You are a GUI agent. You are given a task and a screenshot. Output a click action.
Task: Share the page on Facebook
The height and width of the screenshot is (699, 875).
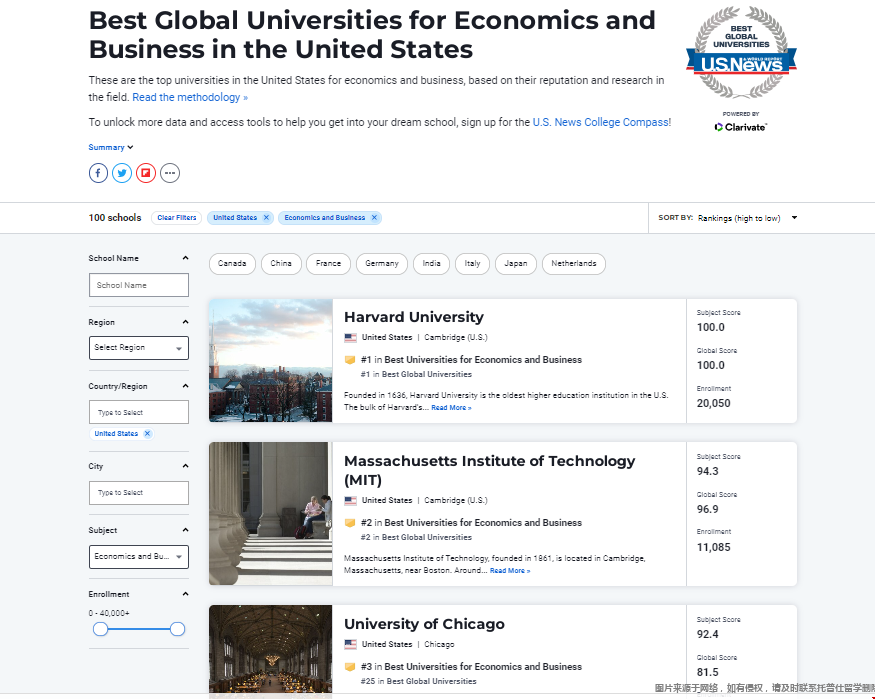[98, 173]
